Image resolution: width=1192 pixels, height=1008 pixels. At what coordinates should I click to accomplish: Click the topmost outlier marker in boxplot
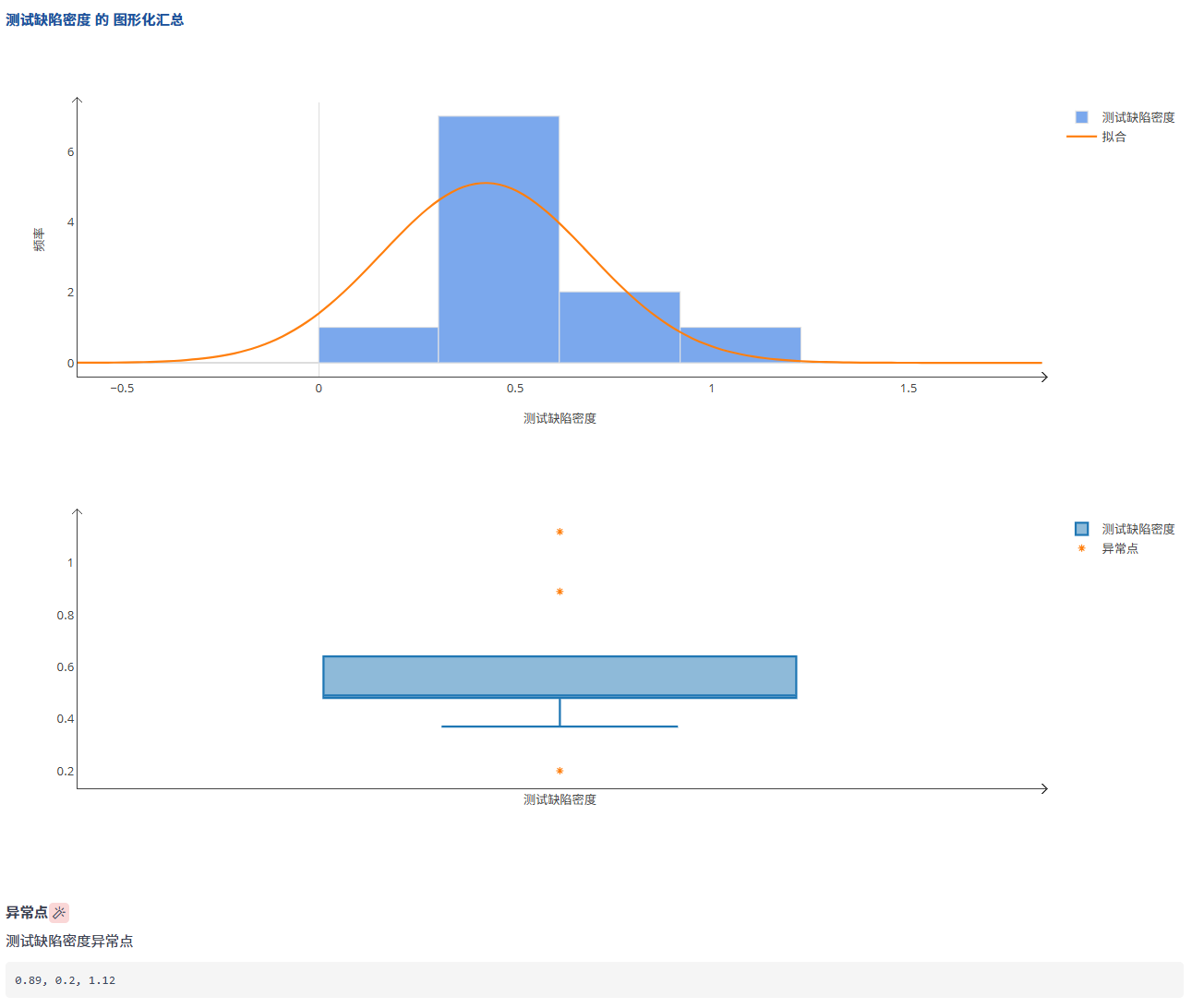pyautogui.click(x=560, y=532)
